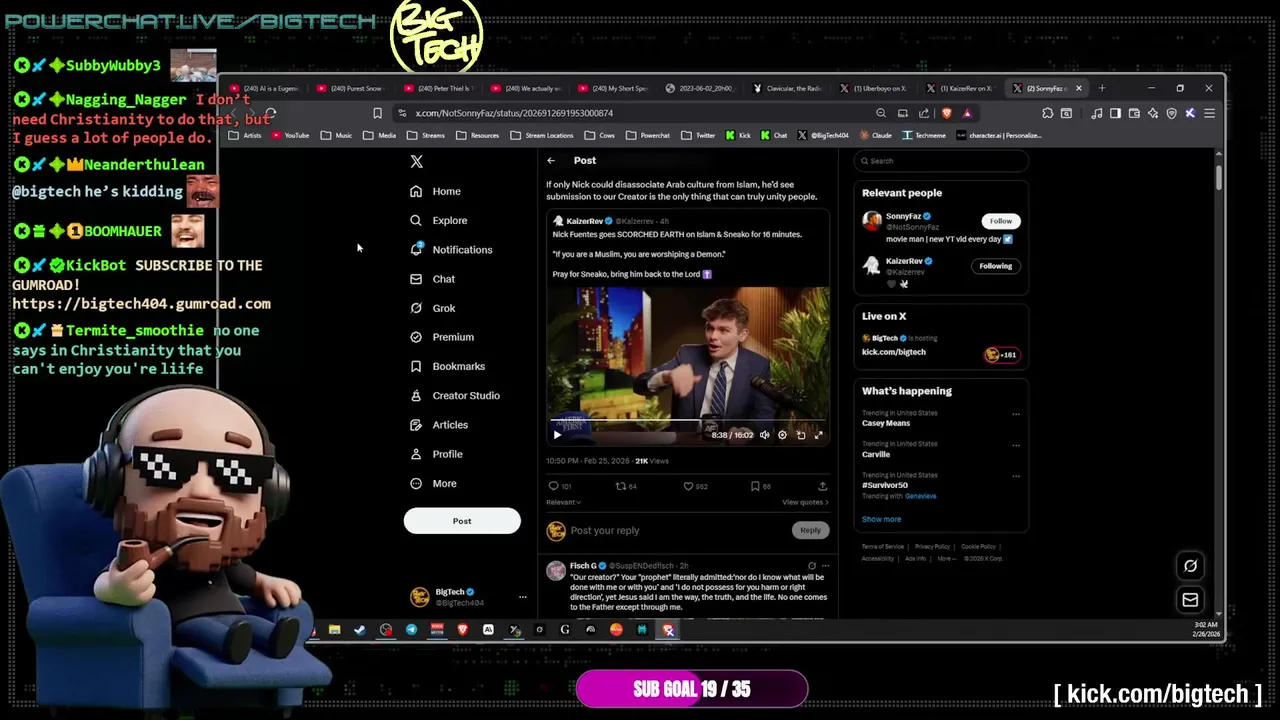Open Premium in the X sidebar
Viewport: 1280px width, 720px height.
(x=442, y=337)
